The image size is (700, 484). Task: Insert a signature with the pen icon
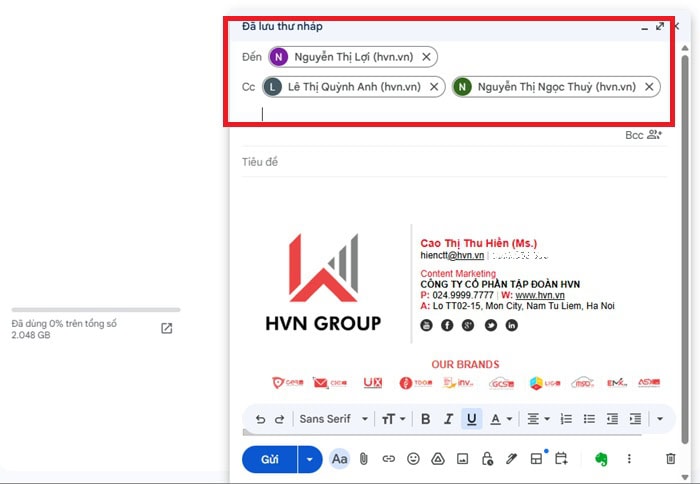pos(512,459)
